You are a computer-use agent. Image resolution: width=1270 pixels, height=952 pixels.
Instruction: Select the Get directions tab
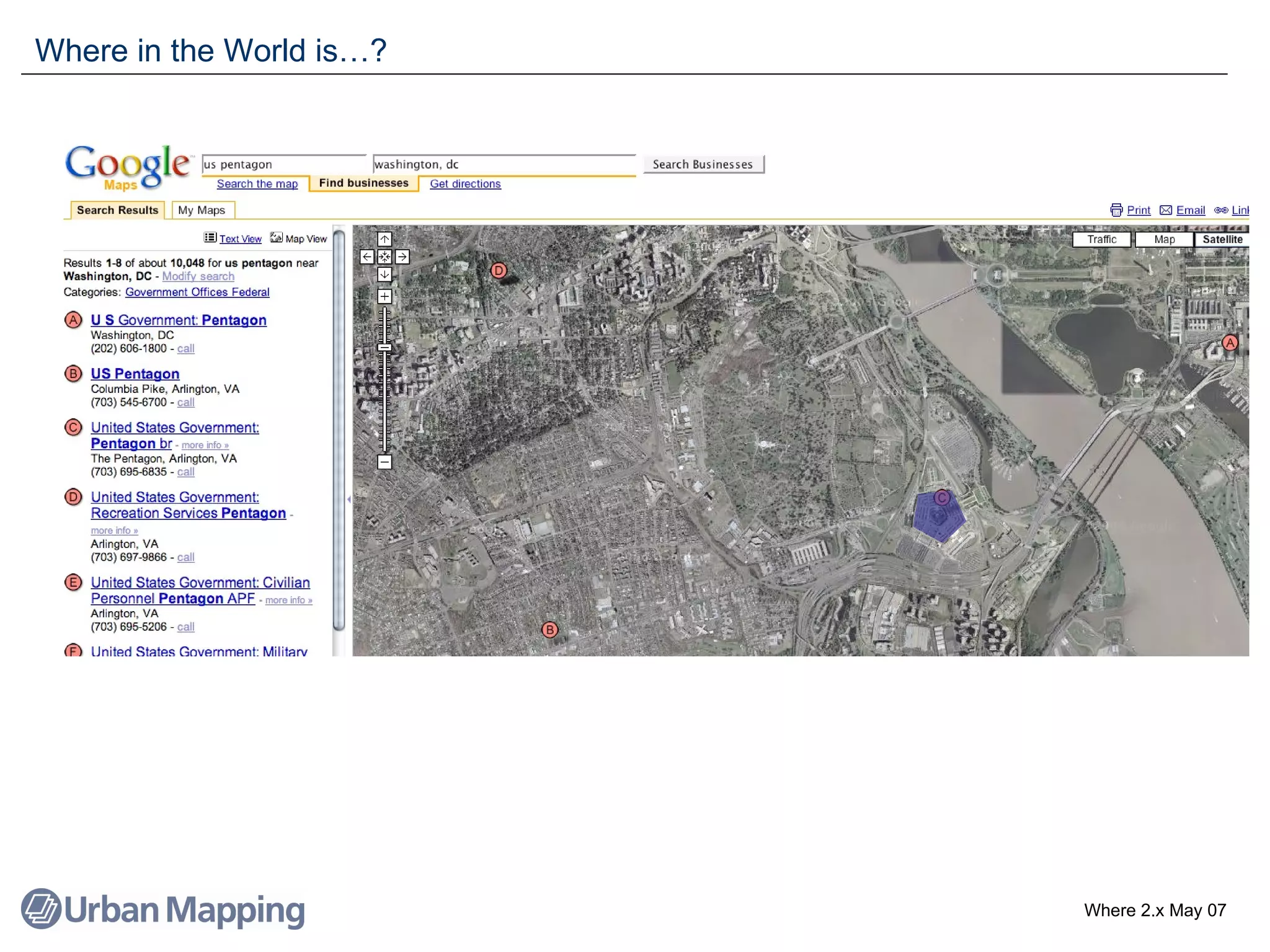pyautogui.click(x=465, y=184)
